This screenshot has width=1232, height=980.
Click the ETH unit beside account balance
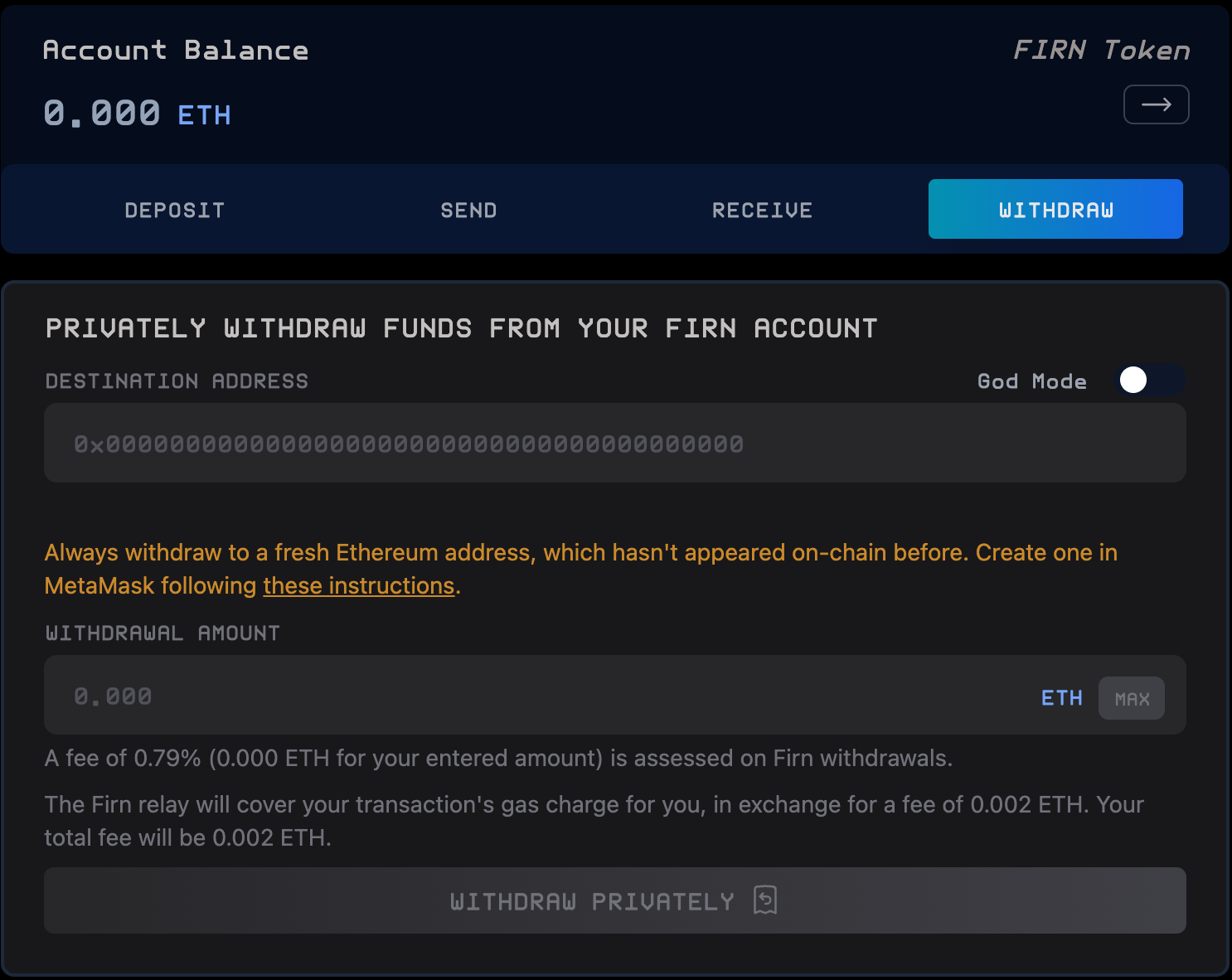[x=204, y=115]
